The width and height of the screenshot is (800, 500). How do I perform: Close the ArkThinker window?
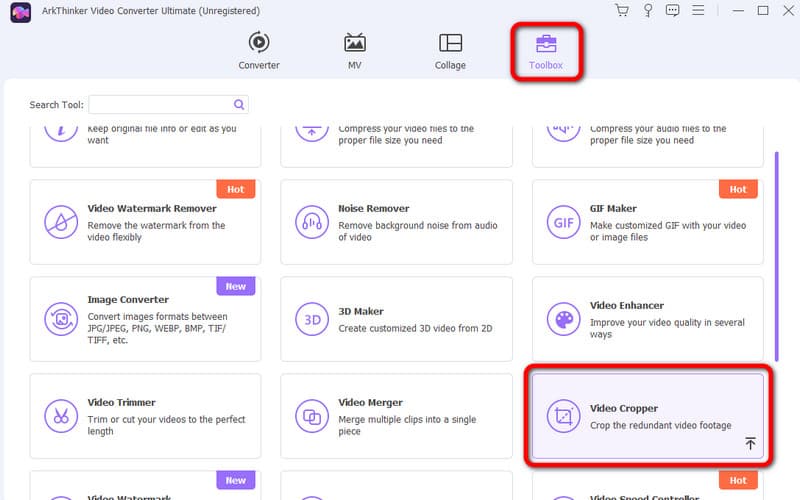(x=788, y=10)
